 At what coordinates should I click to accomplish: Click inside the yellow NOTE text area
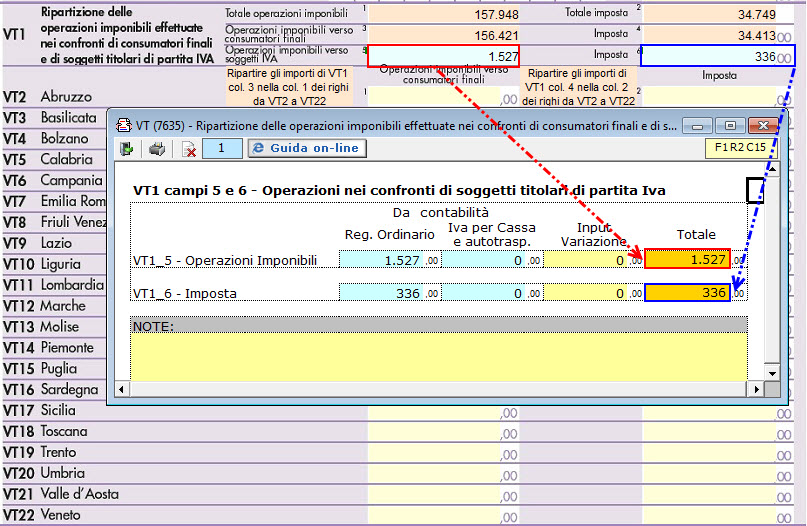click(x=438, y=357)
